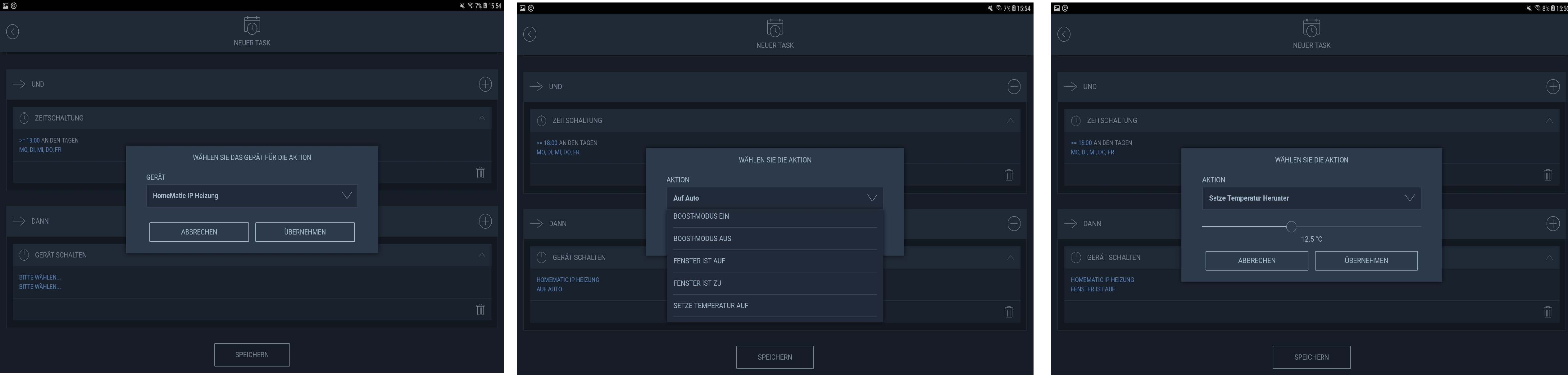
Task: Collapse the Gerät Schalten section in left screenshot
Action: [x=481, y=254]
